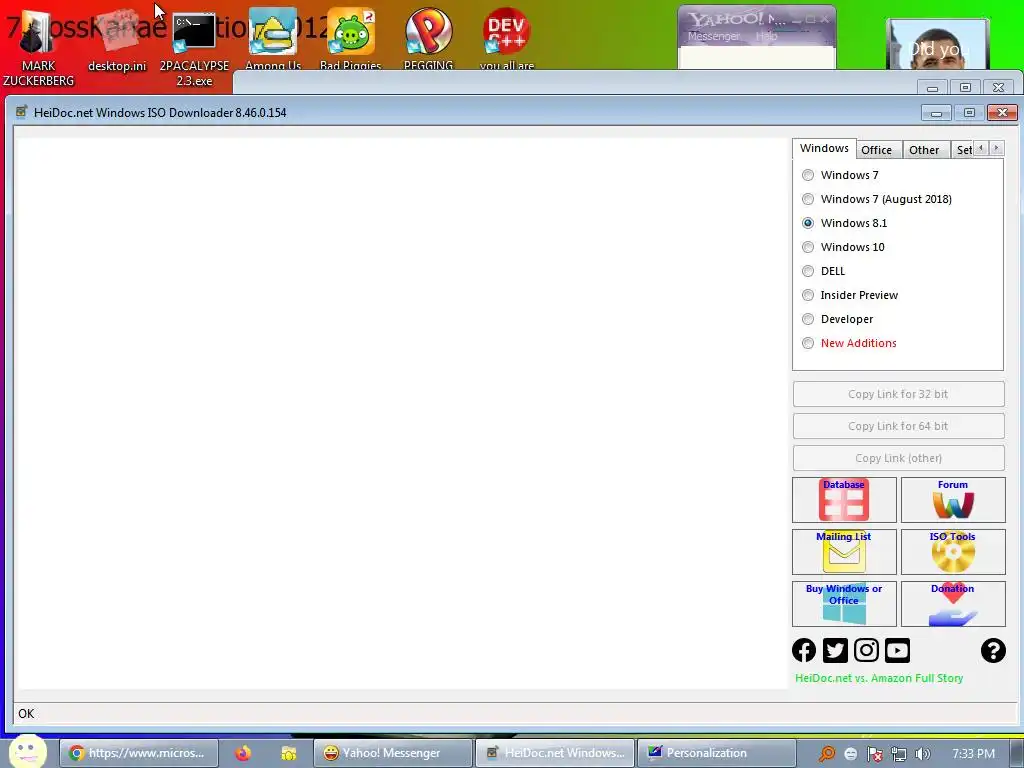Switch to the Windows tab
This screenshot has width=1024, height=768.
tap(824, 148)
